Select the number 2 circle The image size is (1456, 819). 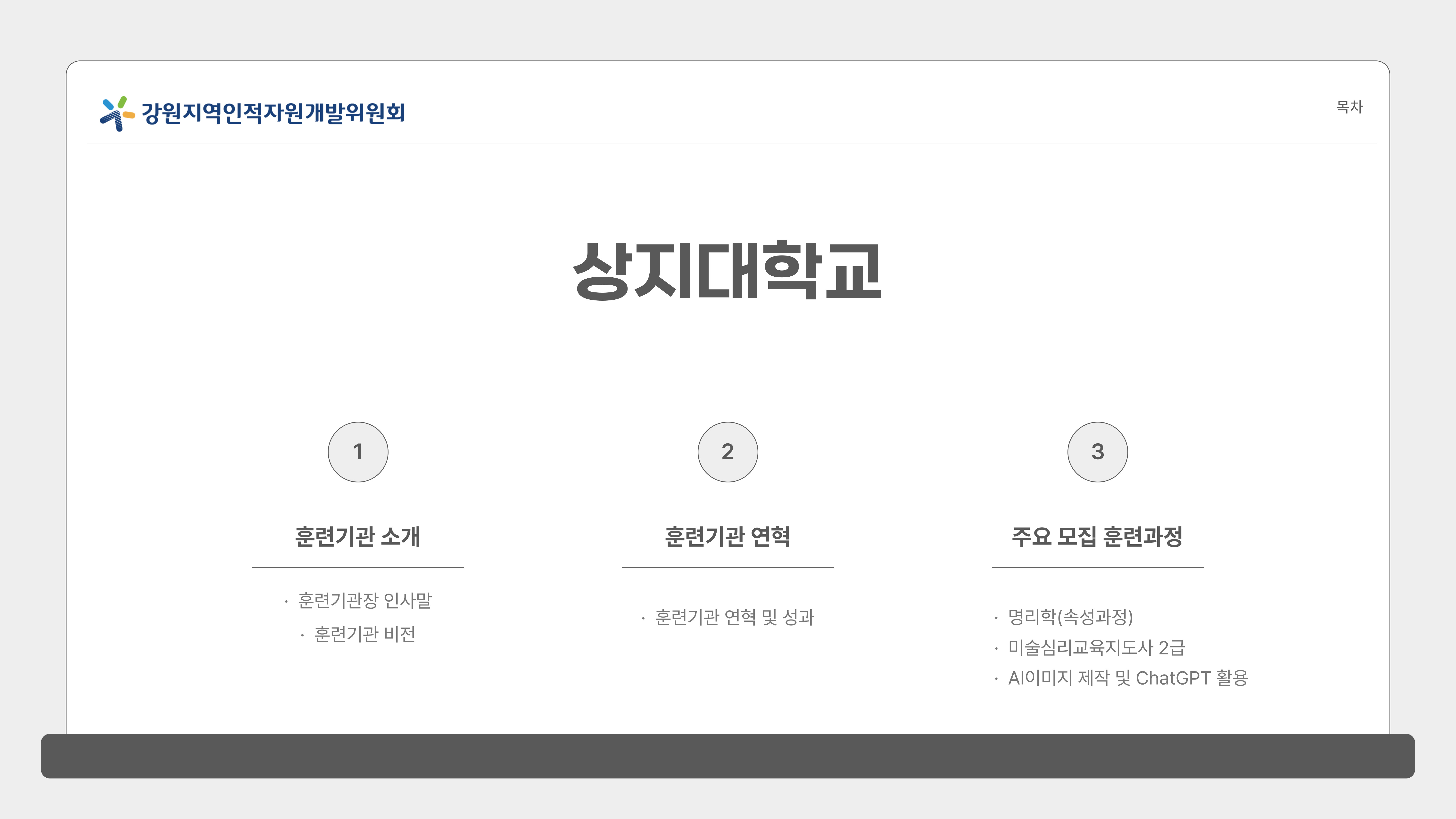[x=728, y=452]
